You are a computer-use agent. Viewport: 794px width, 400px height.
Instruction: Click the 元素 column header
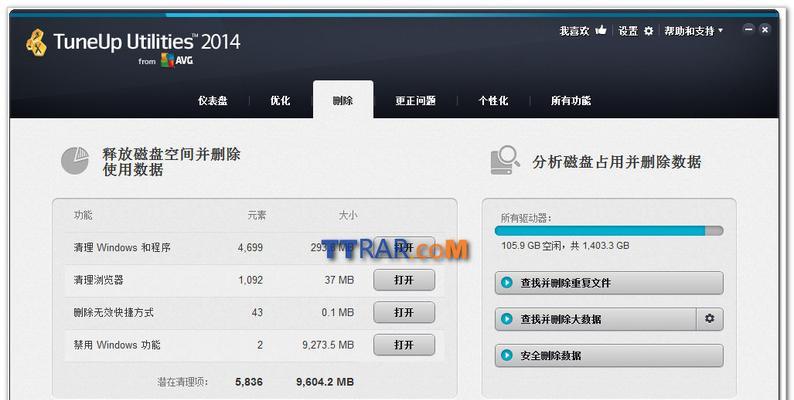point(257,215)
